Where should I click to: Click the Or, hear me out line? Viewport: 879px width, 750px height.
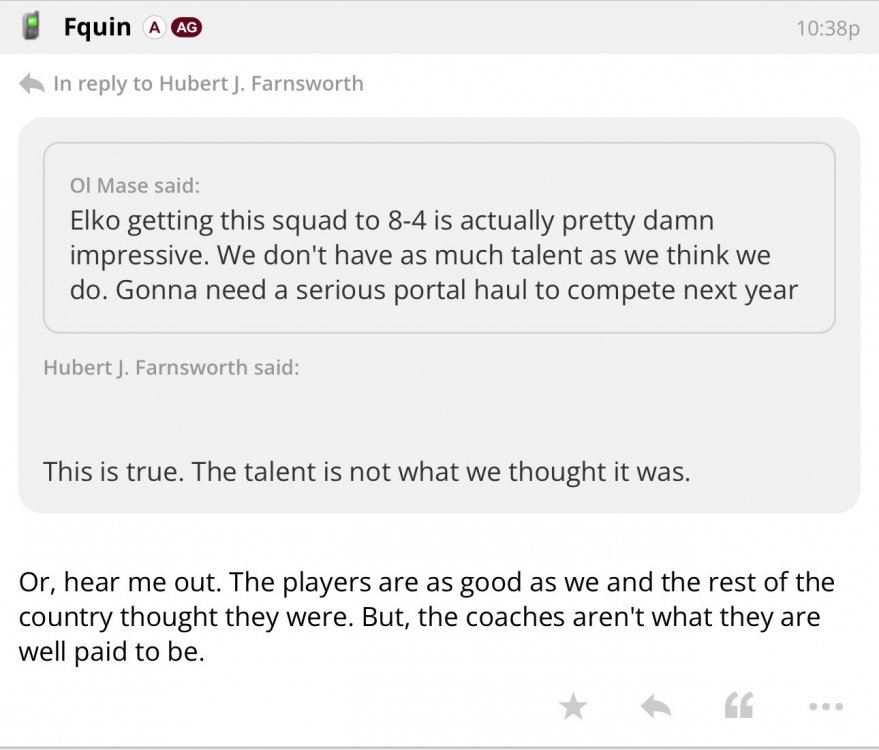[x=425, y=582]
